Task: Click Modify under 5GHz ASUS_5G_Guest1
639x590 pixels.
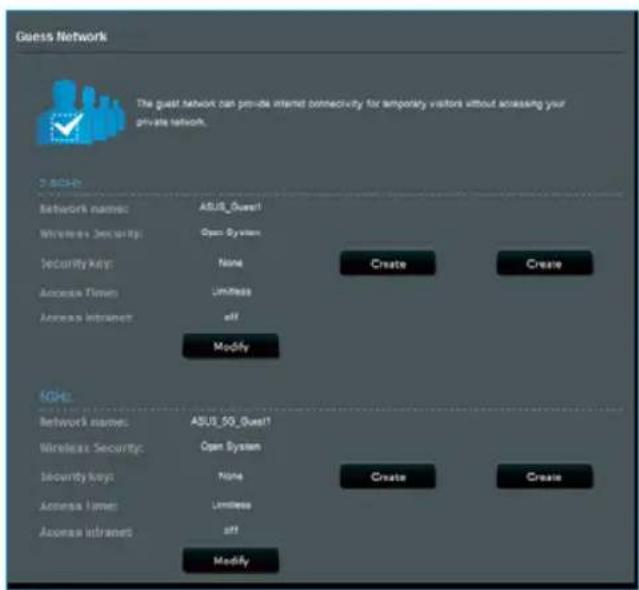Action: click(x=231, y=561)
